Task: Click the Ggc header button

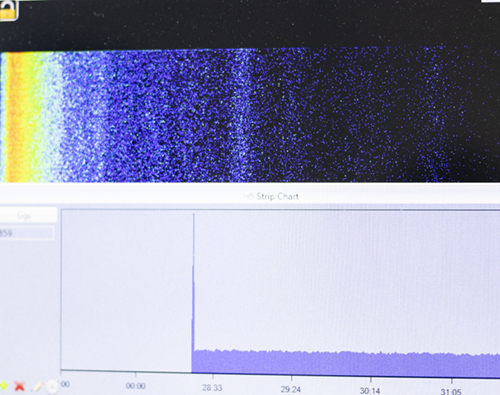Action: pos(28,215)
